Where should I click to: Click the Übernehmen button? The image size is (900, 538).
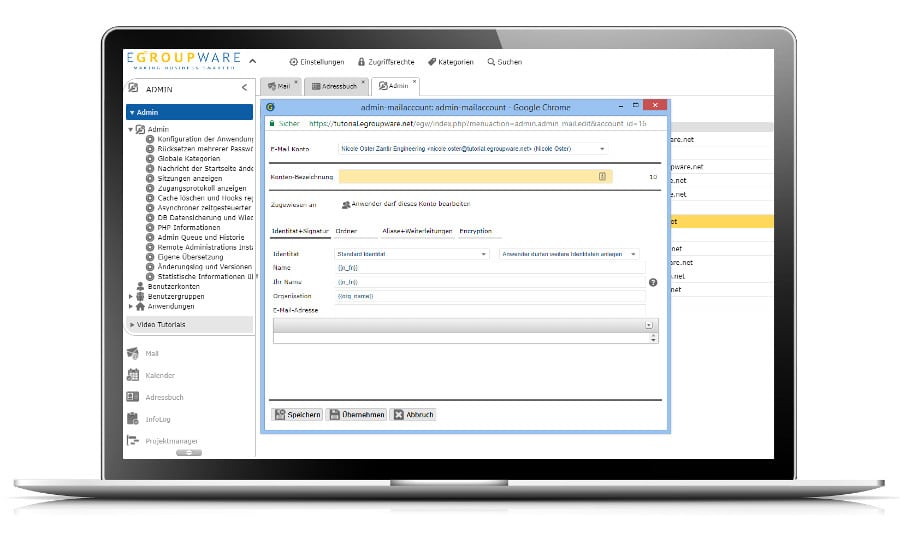[357, 415]
